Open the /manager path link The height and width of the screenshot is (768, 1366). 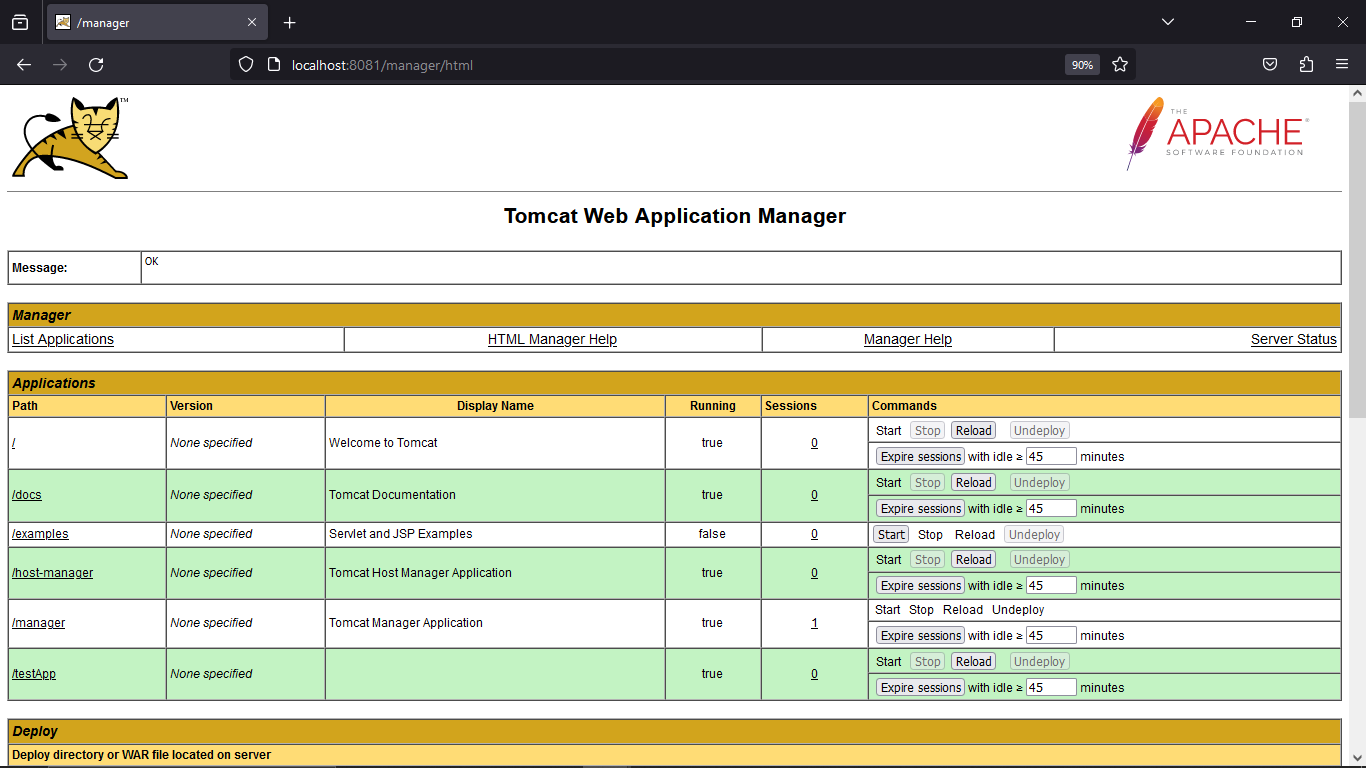coord(38,623)
